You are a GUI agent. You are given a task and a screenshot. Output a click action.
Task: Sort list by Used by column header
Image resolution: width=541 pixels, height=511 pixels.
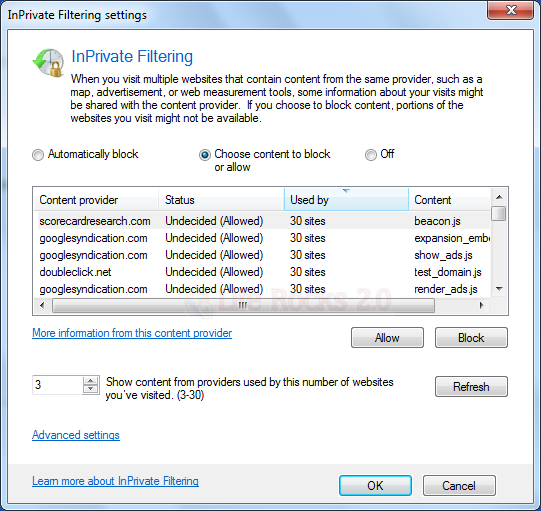[346, 200]
